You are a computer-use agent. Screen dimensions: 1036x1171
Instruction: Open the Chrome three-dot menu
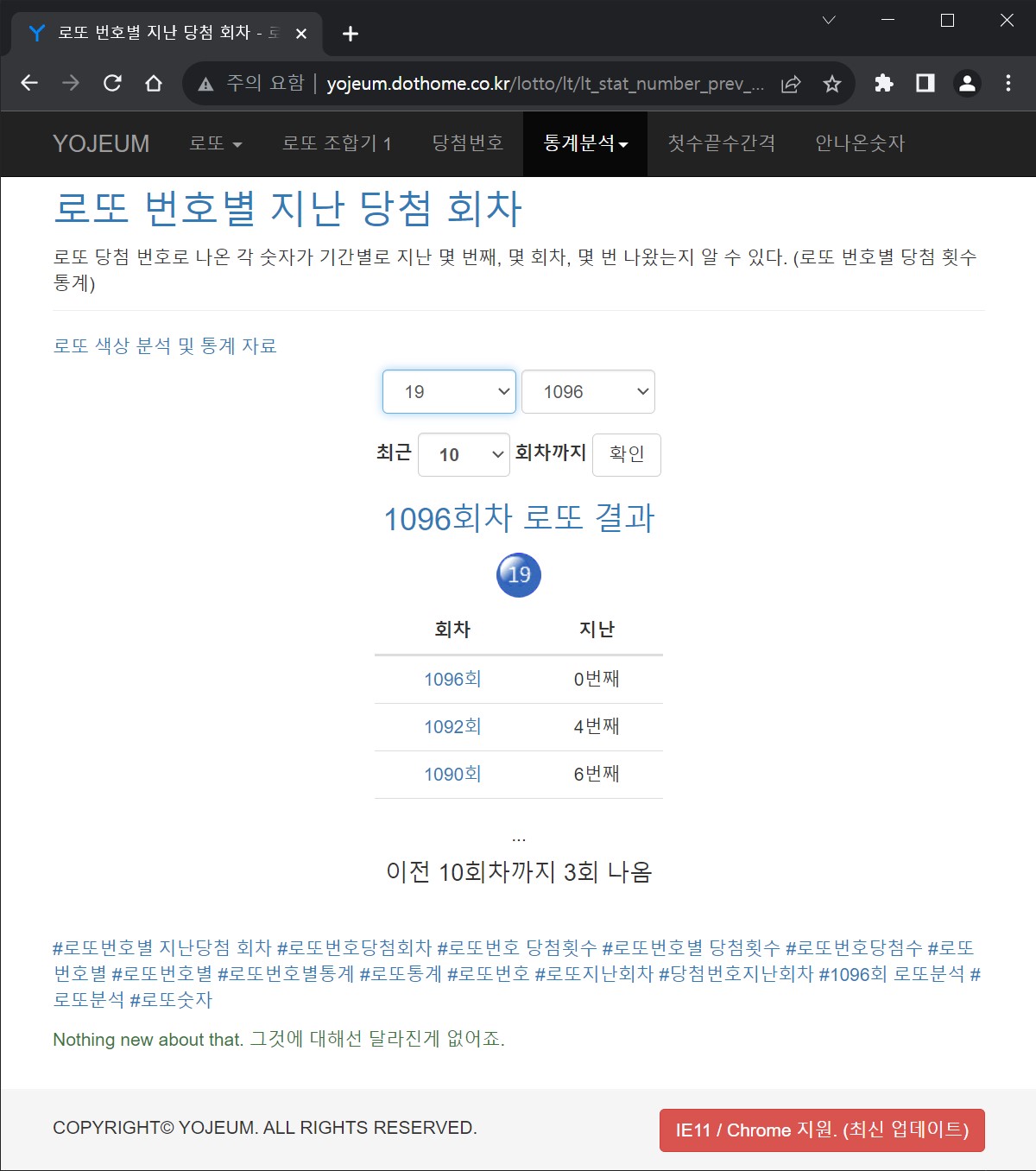coord(1008,83)
